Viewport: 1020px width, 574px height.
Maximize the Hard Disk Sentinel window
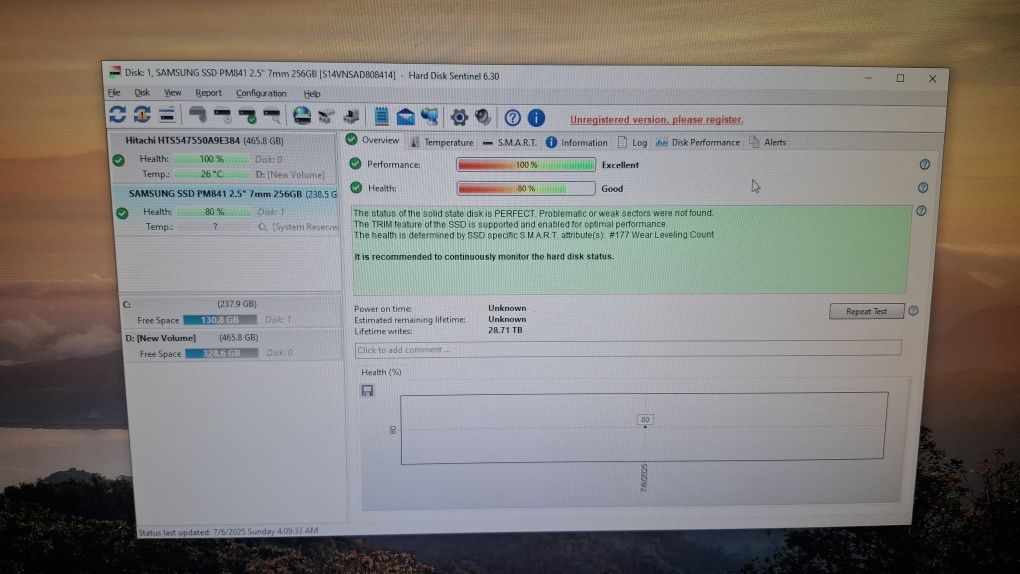900,78
